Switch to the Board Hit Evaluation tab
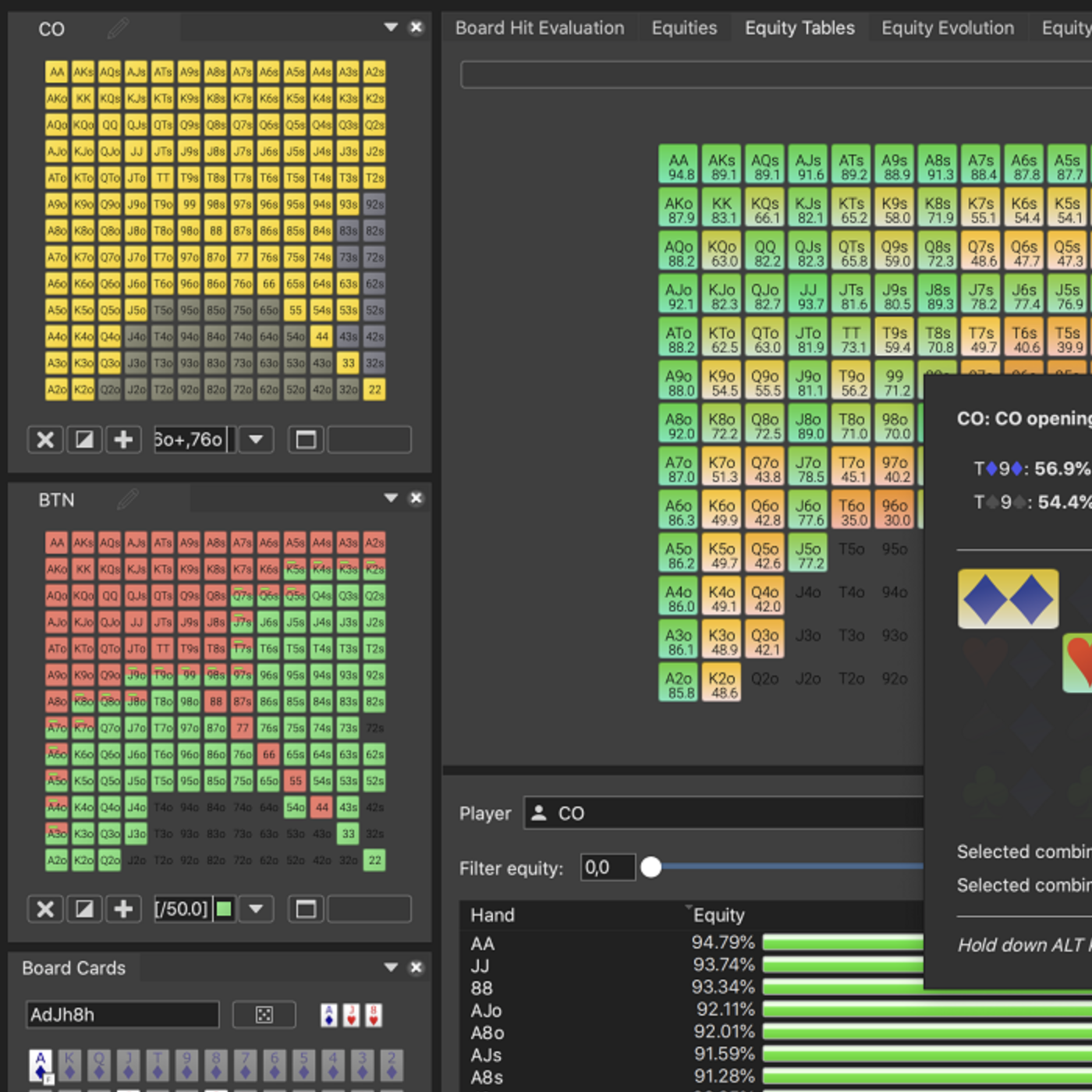The width and height of the screenshot is (1092, 1092). coord(540,28)
